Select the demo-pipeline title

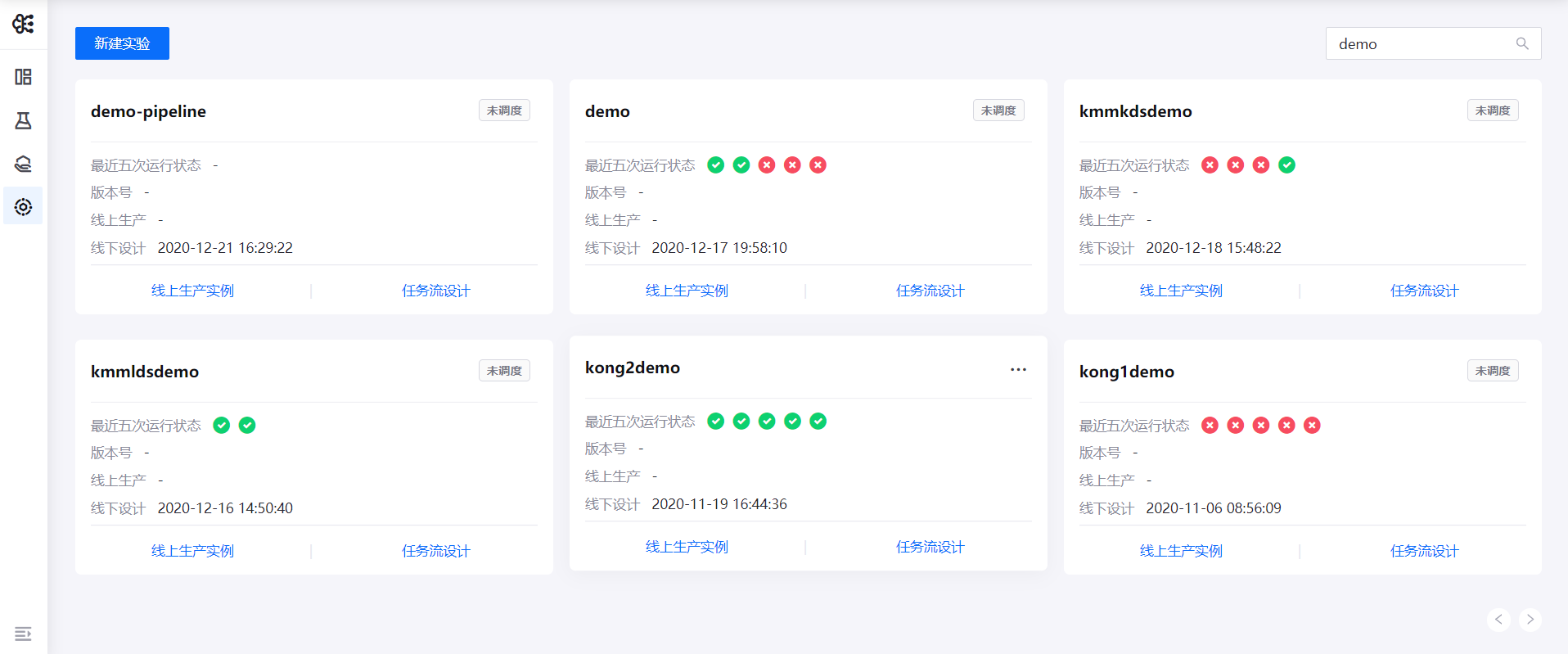[148, 111]
